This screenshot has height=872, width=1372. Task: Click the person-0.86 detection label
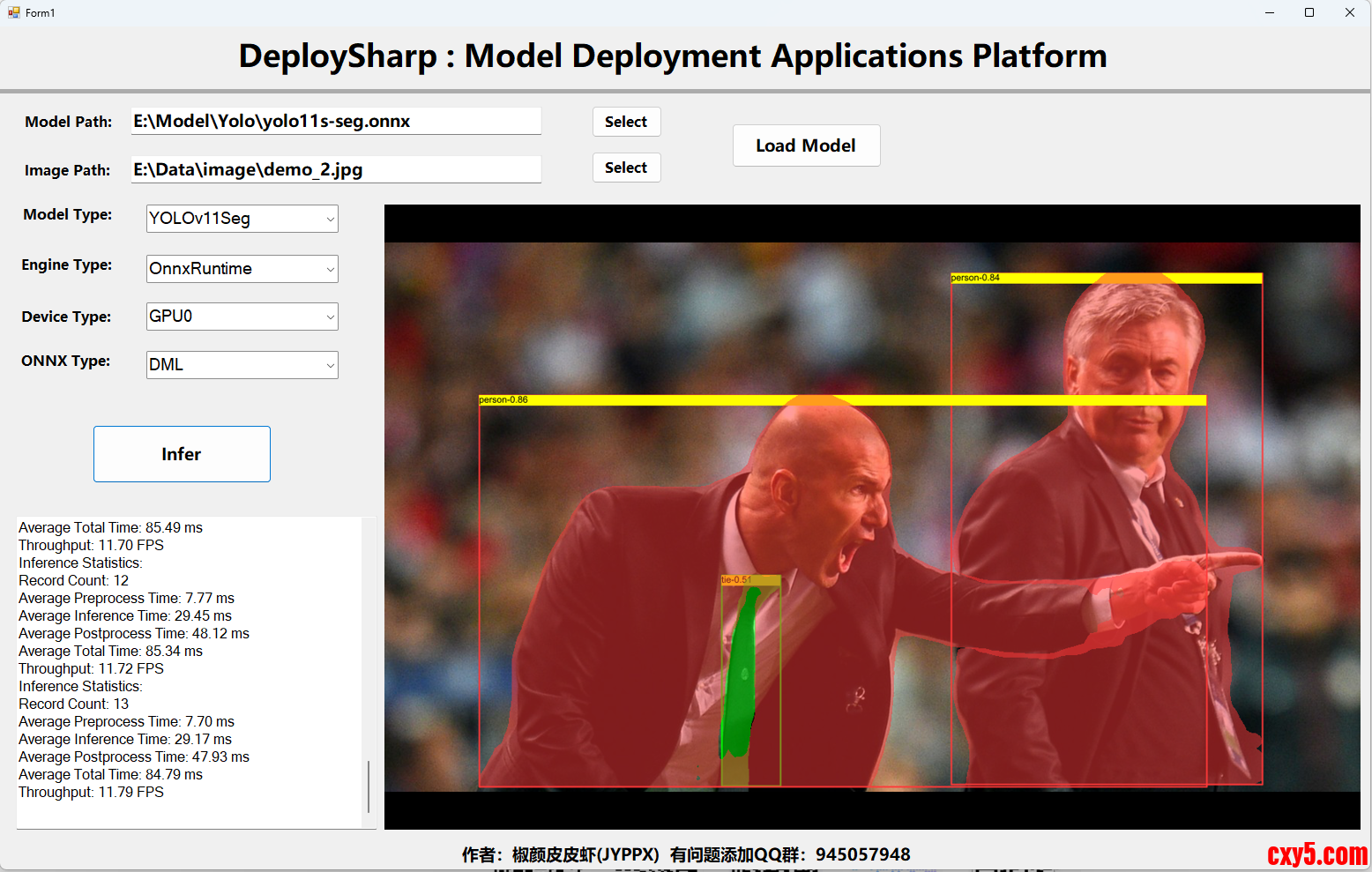503,400
